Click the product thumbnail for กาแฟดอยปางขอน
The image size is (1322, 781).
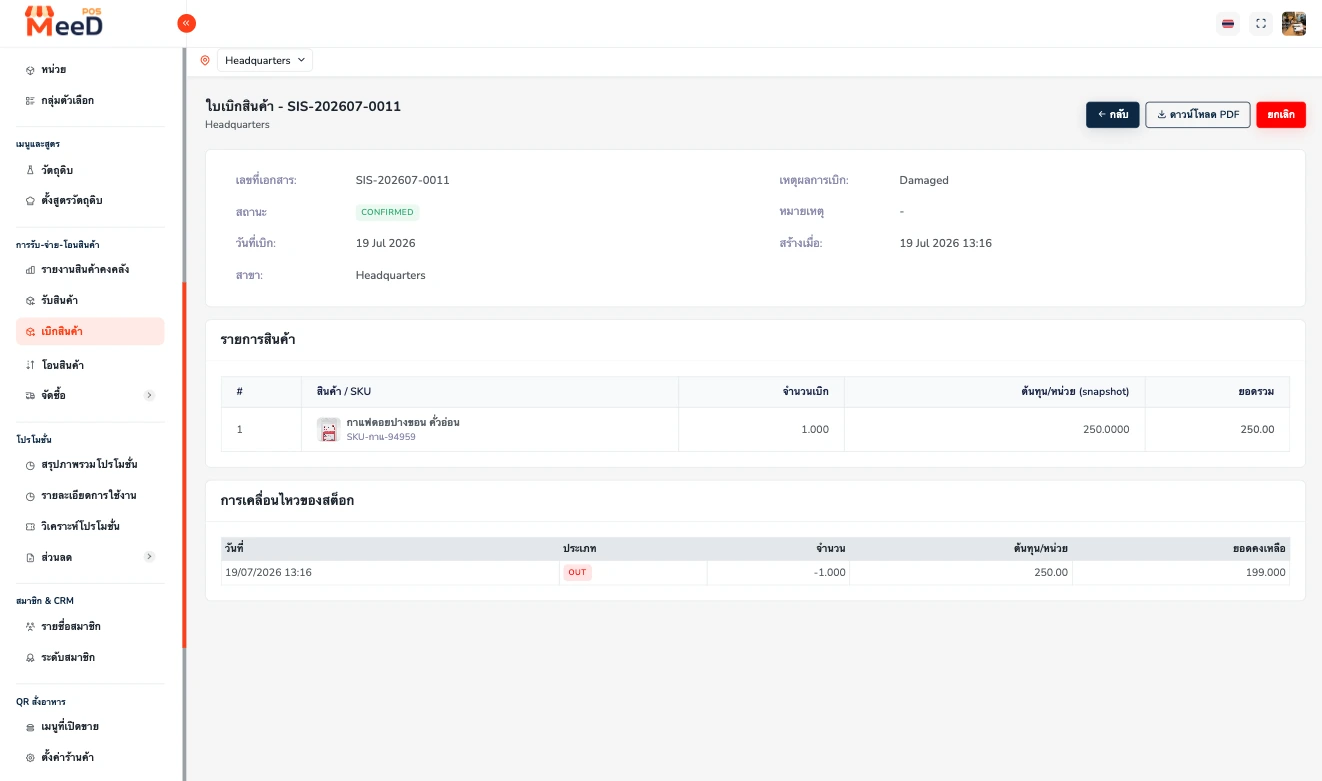pos(328,429)
